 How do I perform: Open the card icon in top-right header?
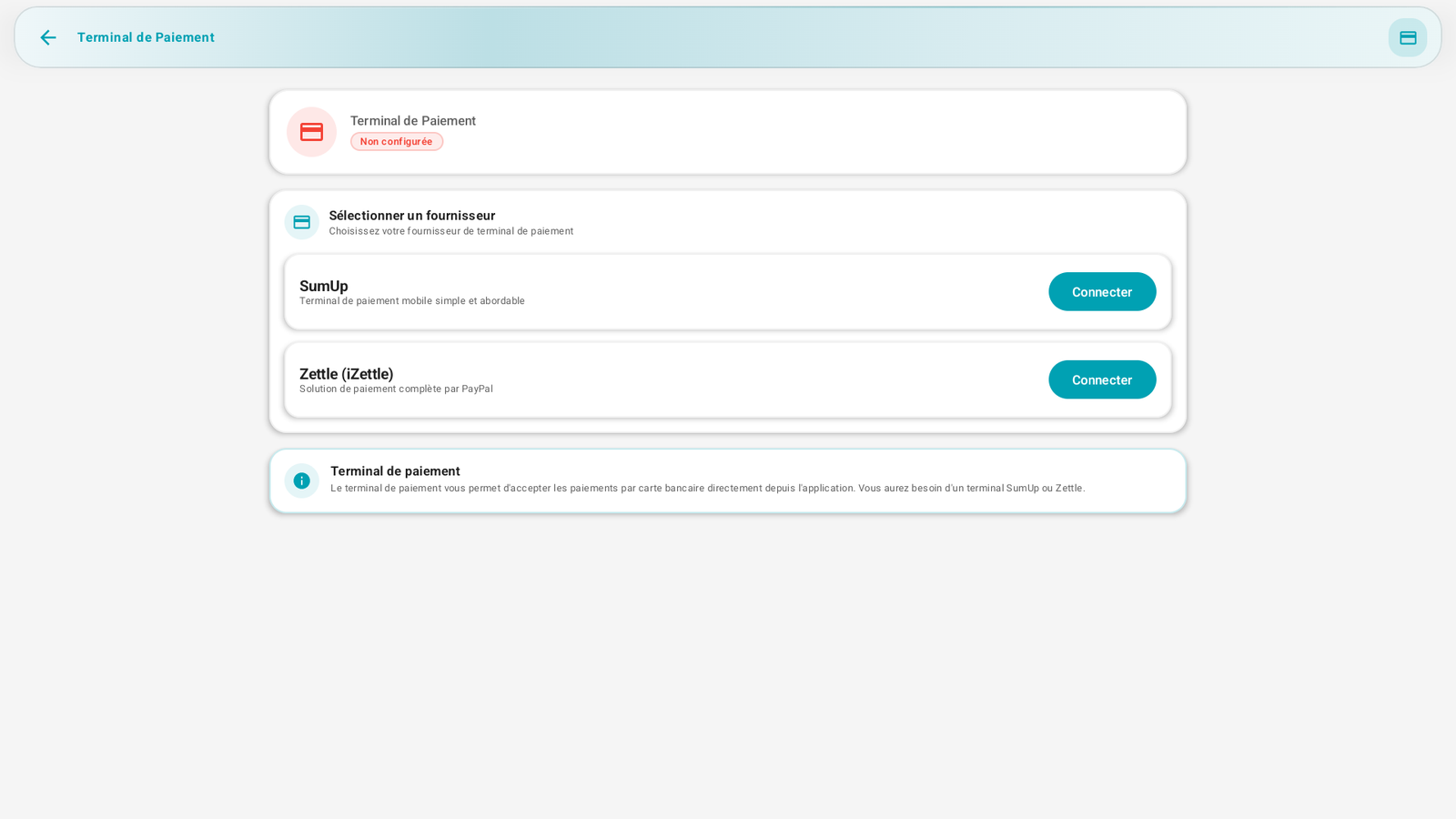(1407, 37)
